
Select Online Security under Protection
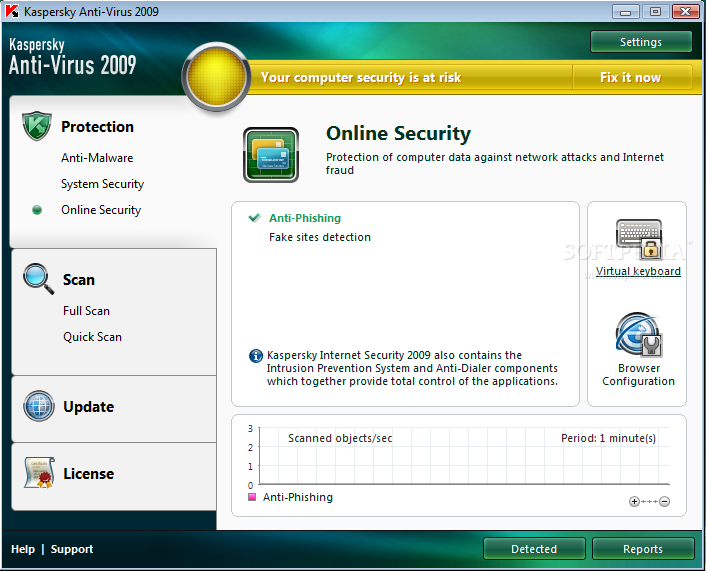click(x=101, y=210)
